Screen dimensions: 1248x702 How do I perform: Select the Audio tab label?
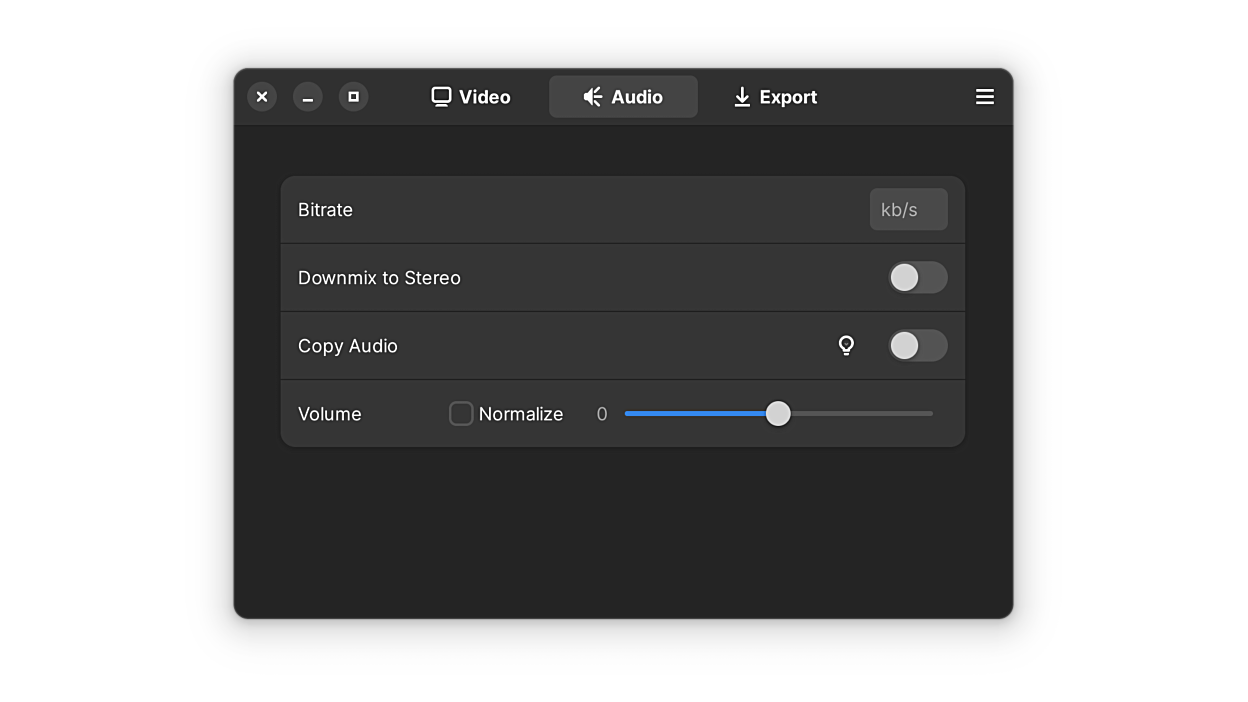point(637,97)
